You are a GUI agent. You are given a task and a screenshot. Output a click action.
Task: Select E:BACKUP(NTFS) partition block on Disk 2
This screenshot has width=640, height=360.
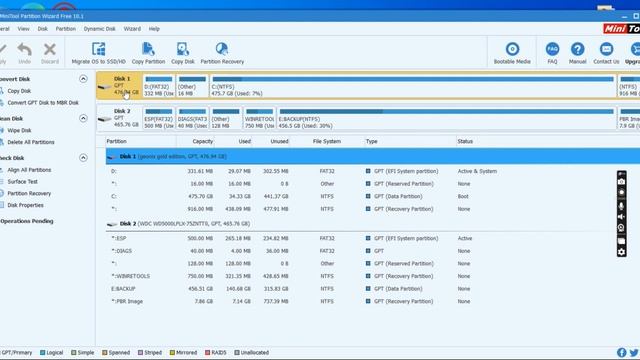click(446, 118)
